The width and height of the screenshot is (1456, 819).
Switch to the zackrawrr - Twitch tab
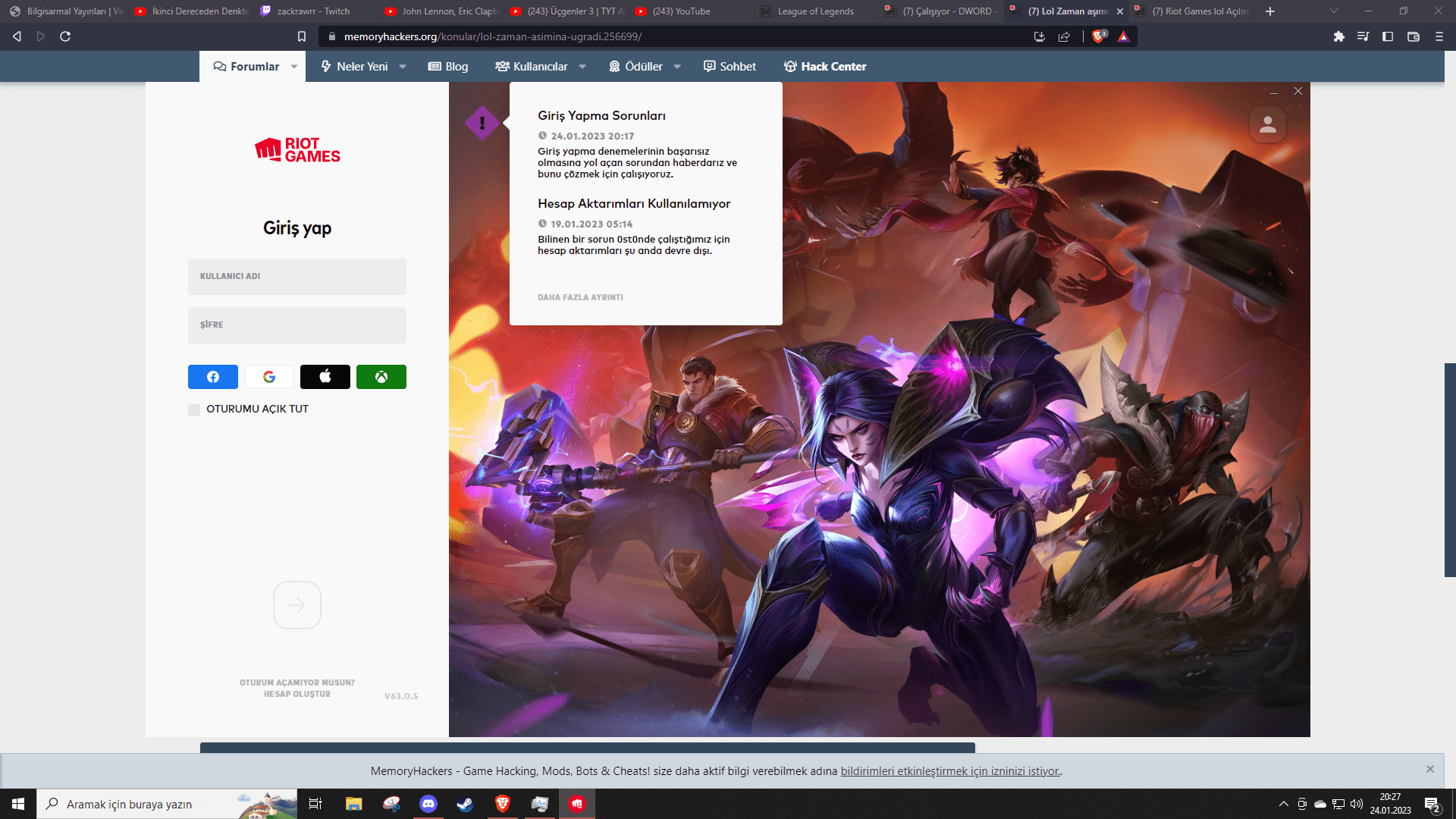(312, 11)
